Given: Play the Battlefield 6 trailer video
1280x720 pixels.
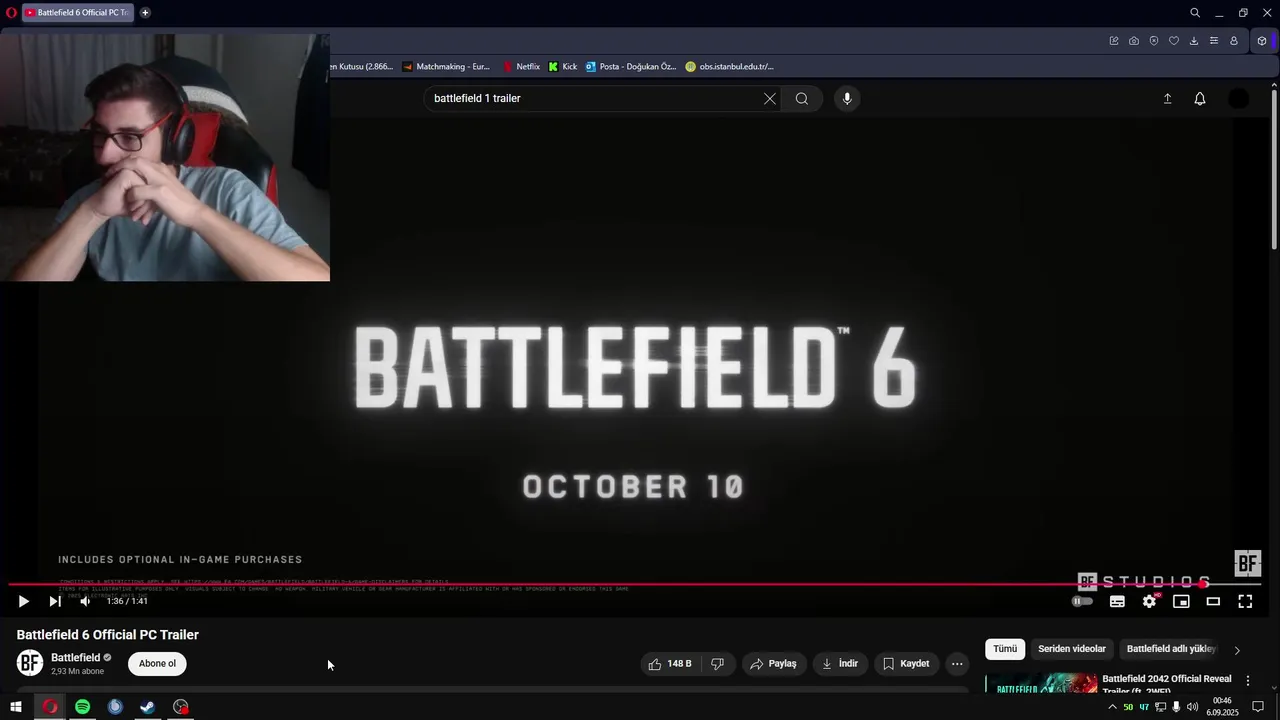Looking at the screenshot, I should [23, 601].
